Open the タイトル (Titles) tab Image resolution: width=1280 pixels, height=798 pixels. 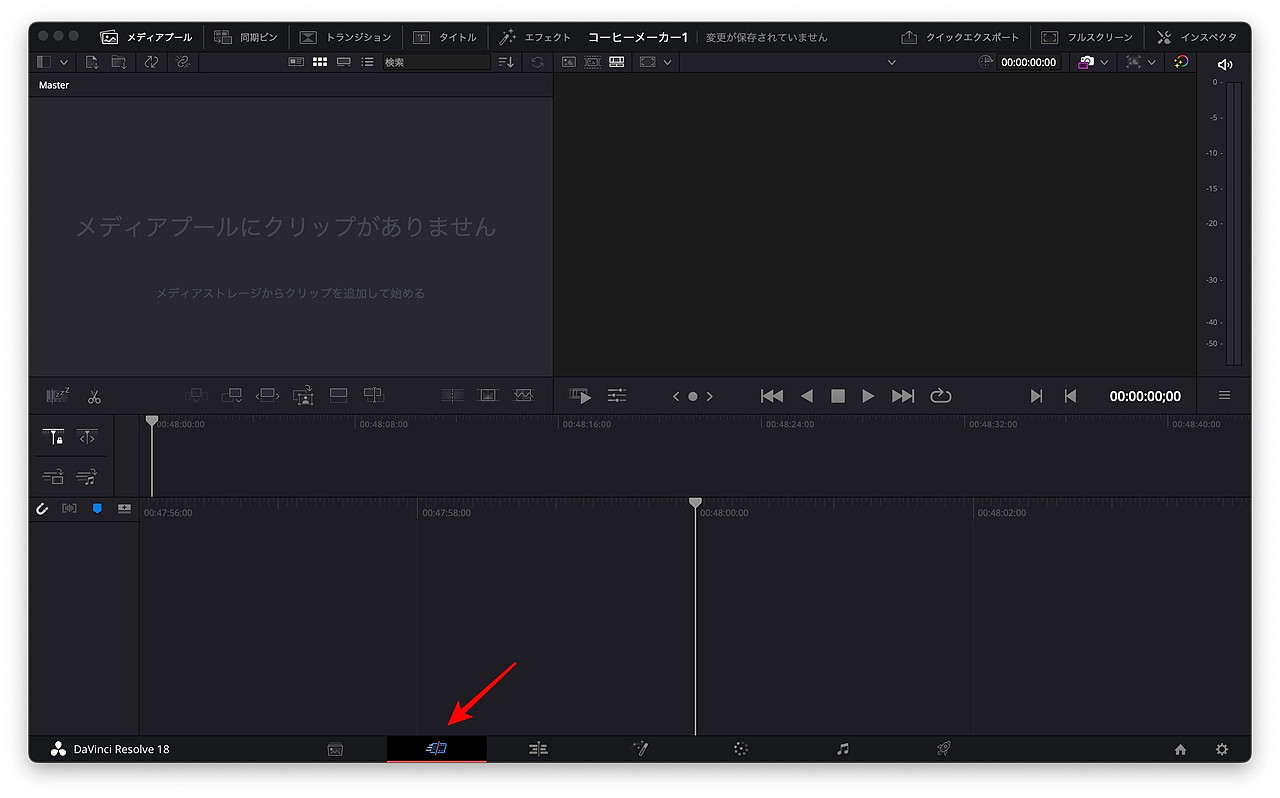pos(445,37)
